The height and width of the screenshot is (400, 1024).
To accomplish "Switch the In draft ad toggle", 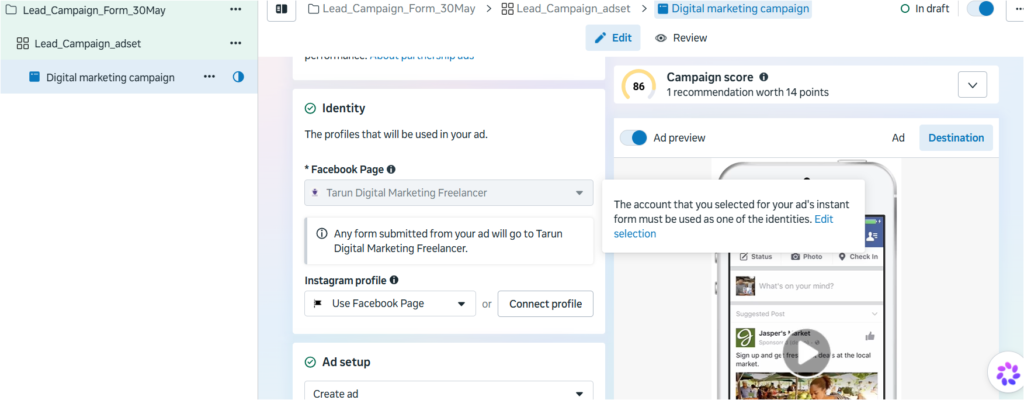I will click(980, 9).
